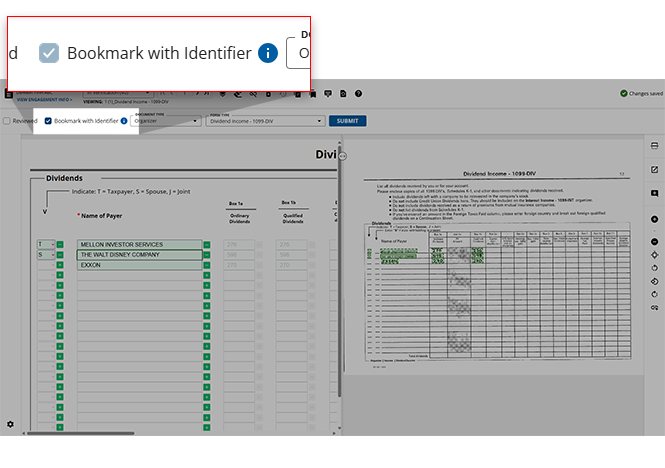Click green icon left of EXXON name field
Screen dimensions: 665x468
pyautogui.click(x=60, y=265)
